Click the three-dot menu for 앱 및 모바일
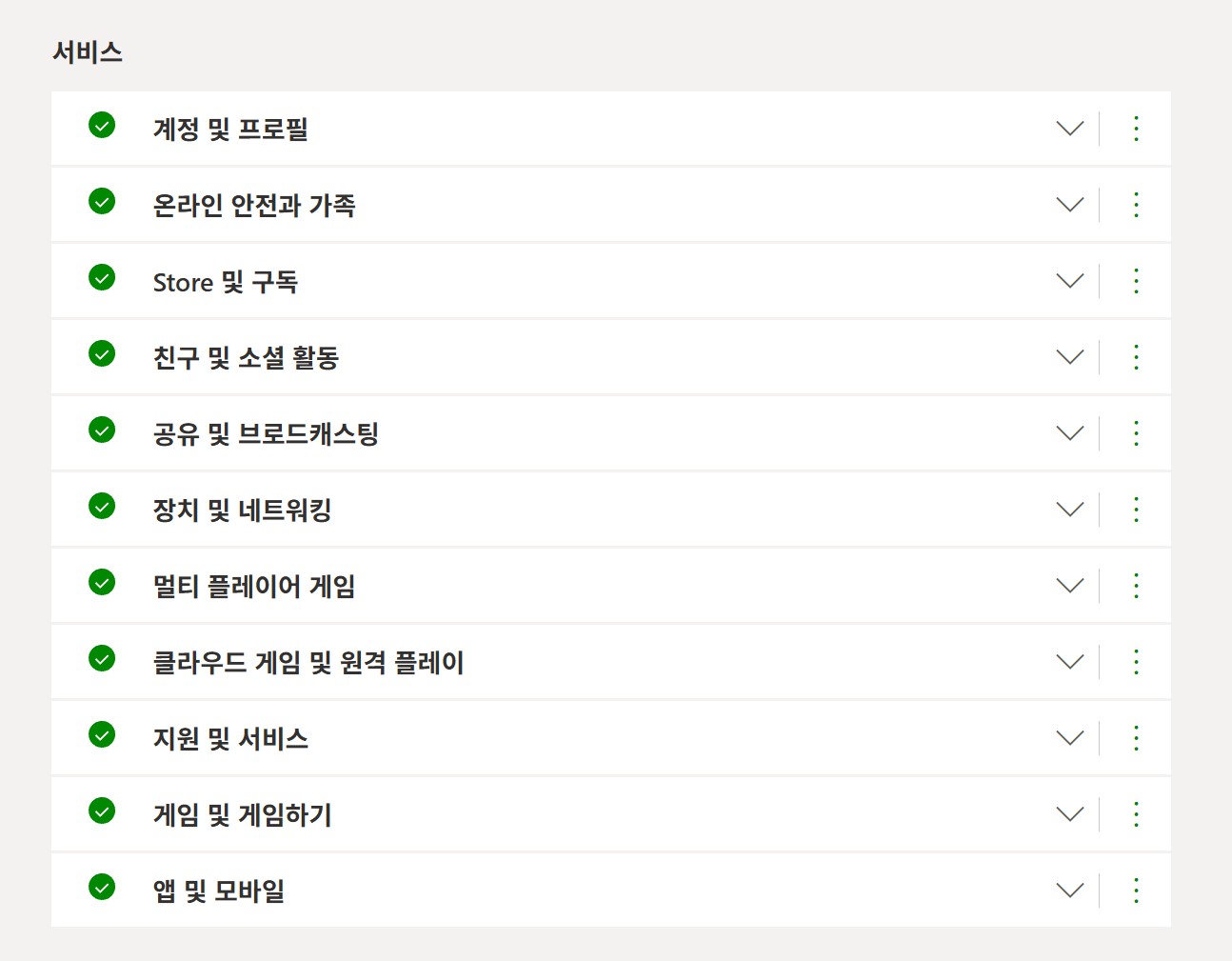1232x961 pixels. coord(1136,891)
